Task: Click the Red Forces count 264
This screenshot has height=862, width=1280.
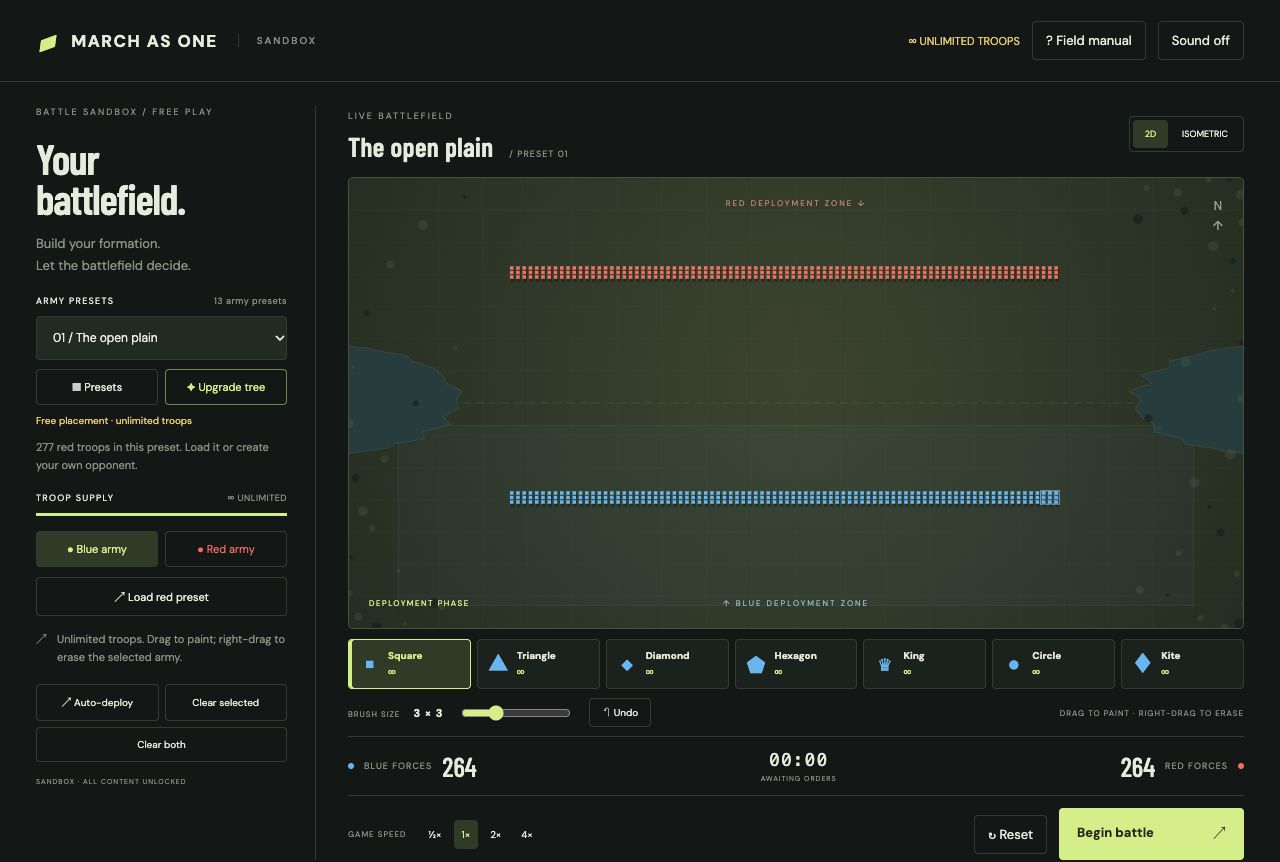Action: point(1138,767)
